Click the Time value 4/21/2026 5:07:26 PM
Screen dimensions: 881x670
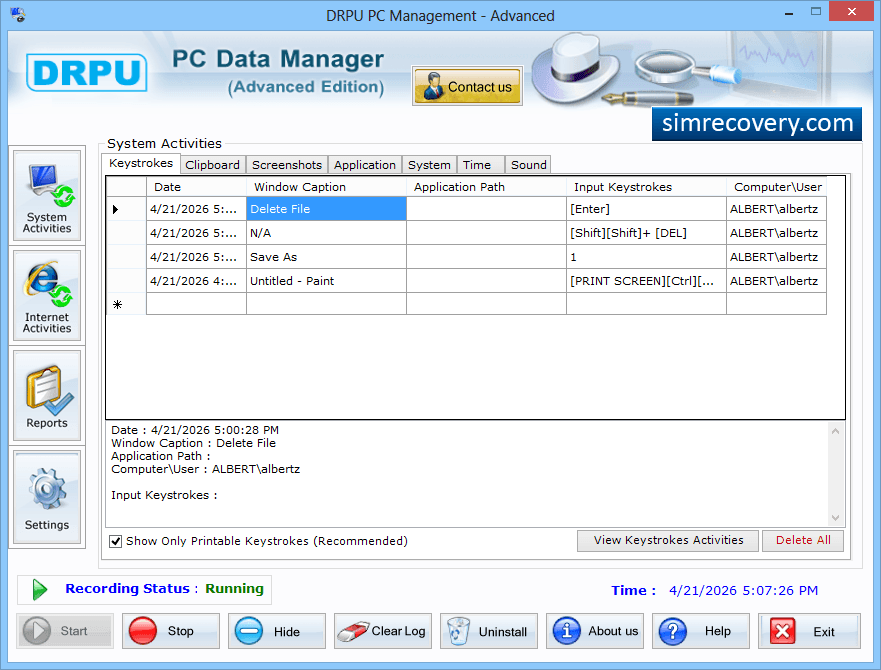click(743, 591)
